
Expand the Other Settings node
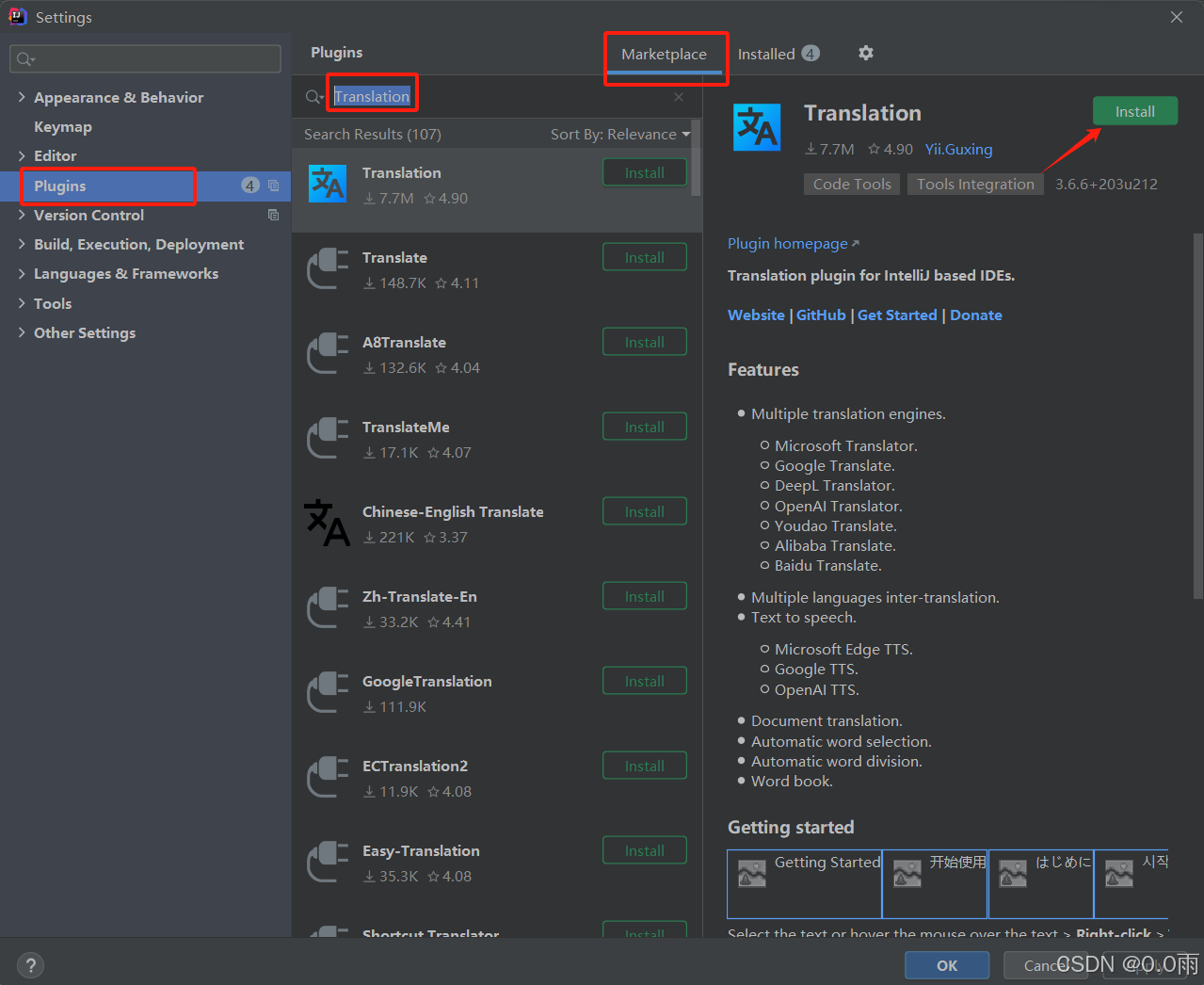point(22,332)
